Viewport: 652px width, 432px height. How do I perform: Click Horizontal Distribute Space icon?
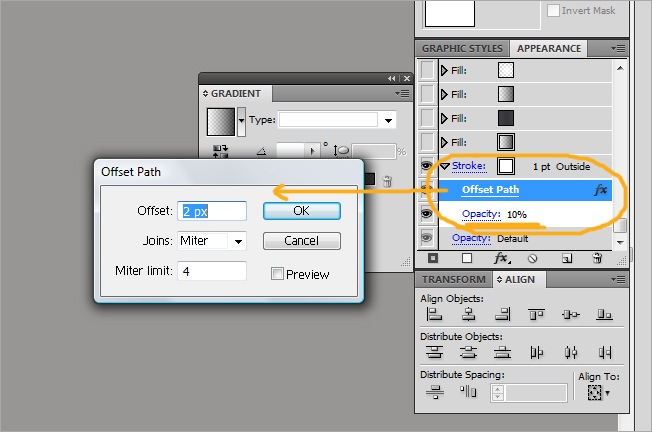(x=468, y=391)
